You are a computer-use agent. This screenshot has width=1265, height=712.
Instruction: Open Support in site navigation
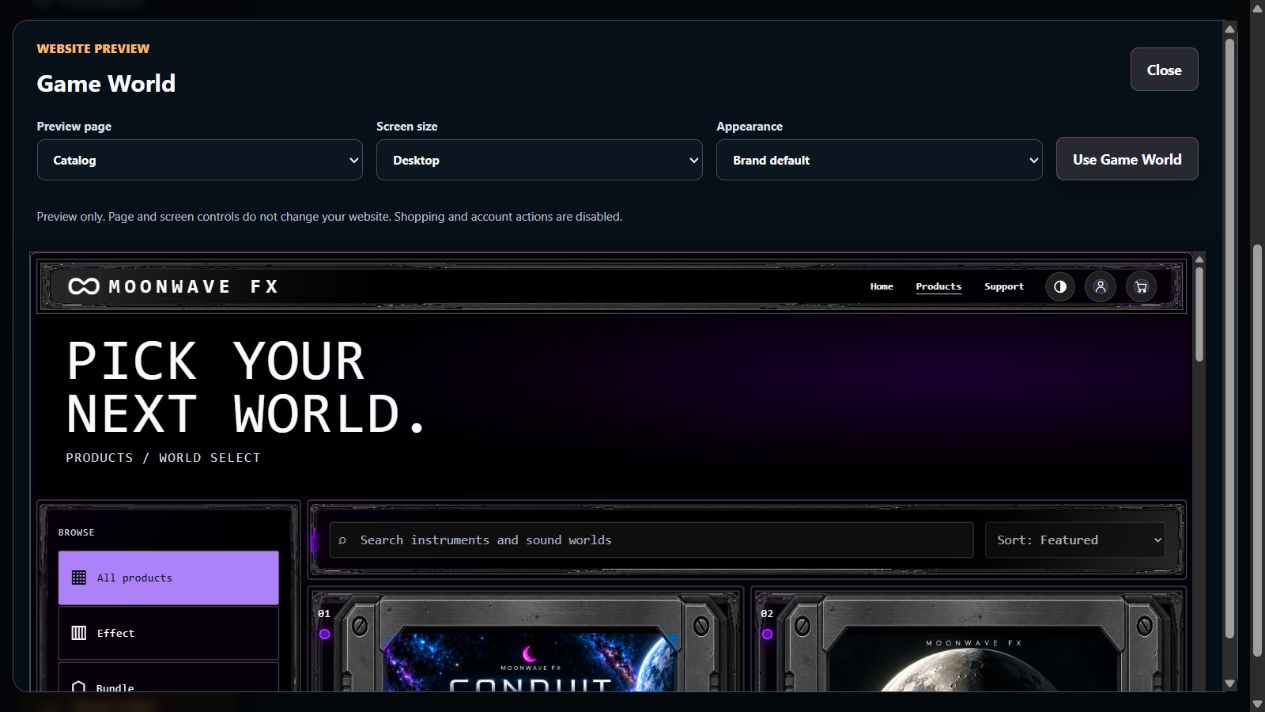pyautogui.click(x=1004, y=287)
